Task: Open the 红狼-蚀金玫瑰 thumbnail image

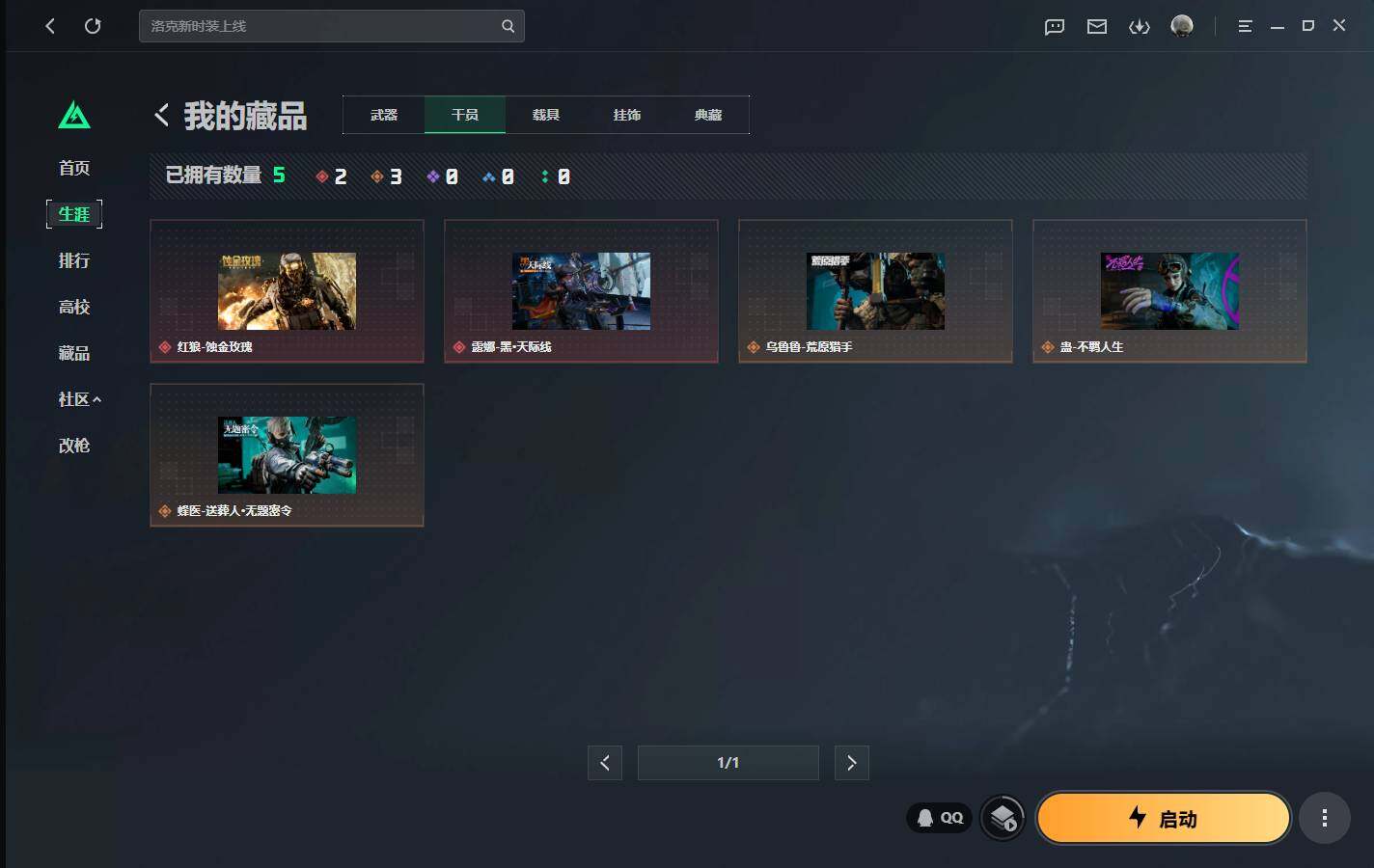Action: (x=287, y=291)
